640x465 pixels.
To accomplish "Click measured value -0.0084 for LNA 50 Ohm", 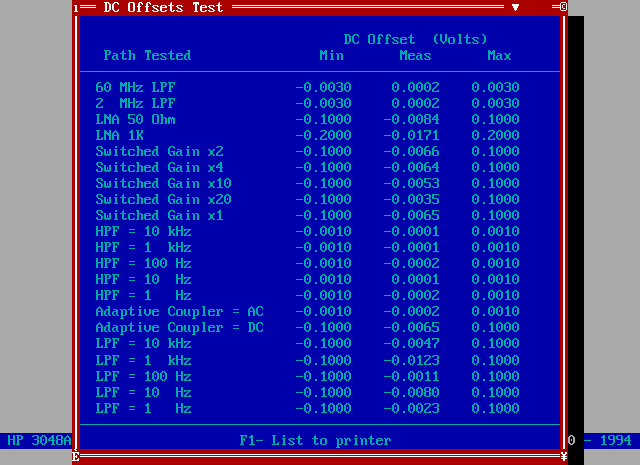I will (411, 120).
